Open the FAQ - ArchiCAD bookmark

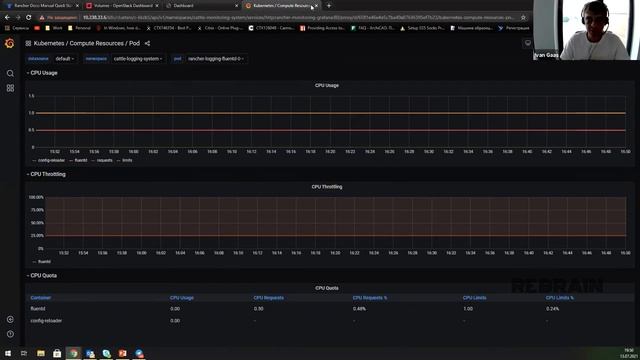pyautogui.click(x=373, y=28)
